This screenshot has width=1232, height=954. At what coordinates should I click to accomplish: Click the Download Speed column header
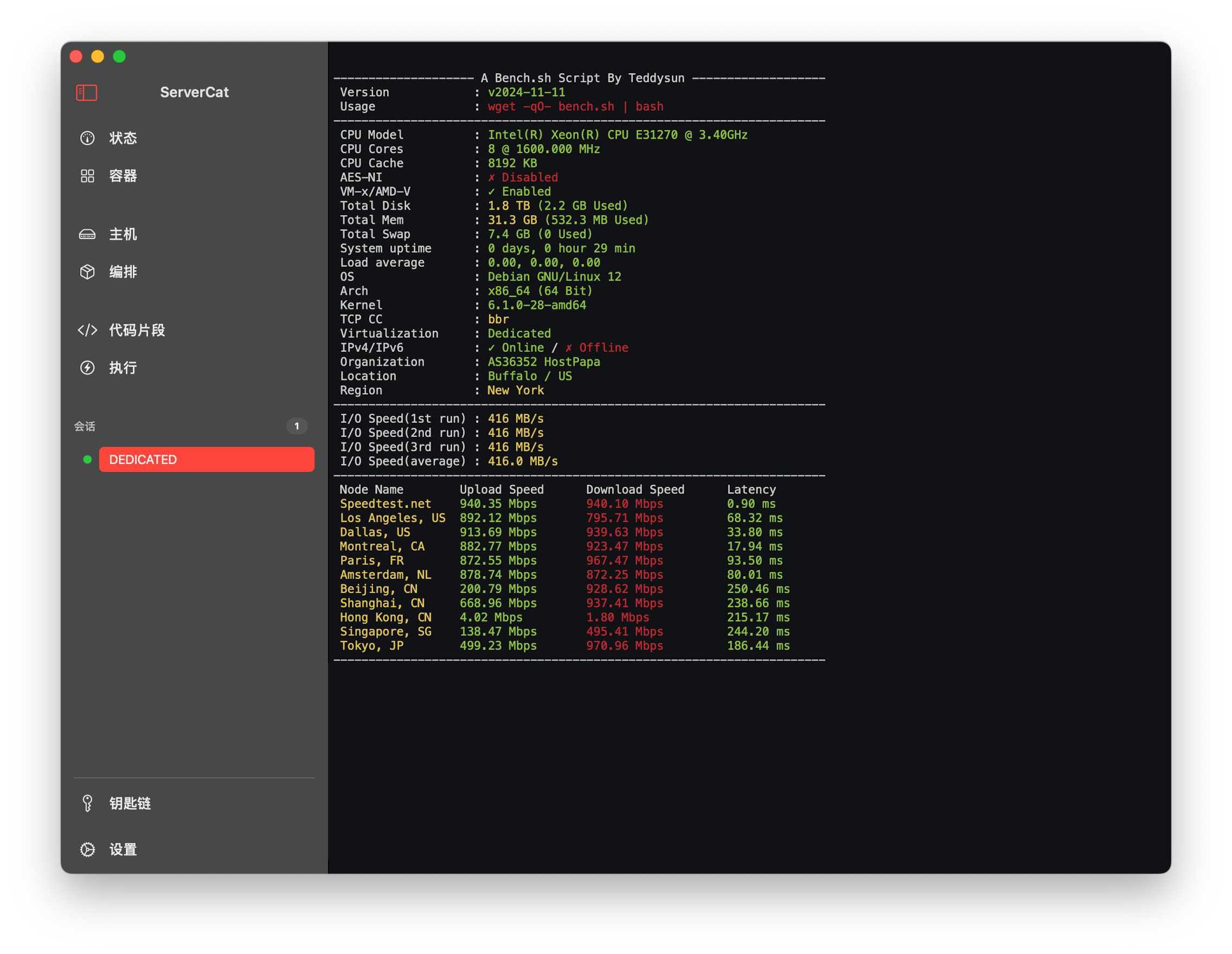pyautogui.click(x=635, y=489)
